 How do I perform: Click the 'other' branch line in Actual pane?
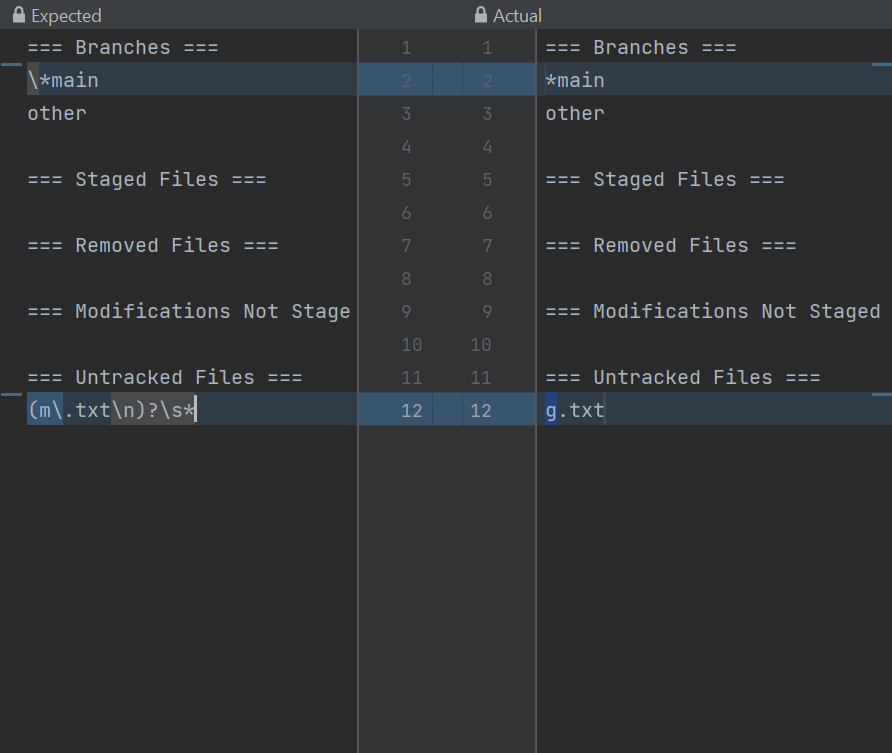pyautogui.click(x=575, y=113)
